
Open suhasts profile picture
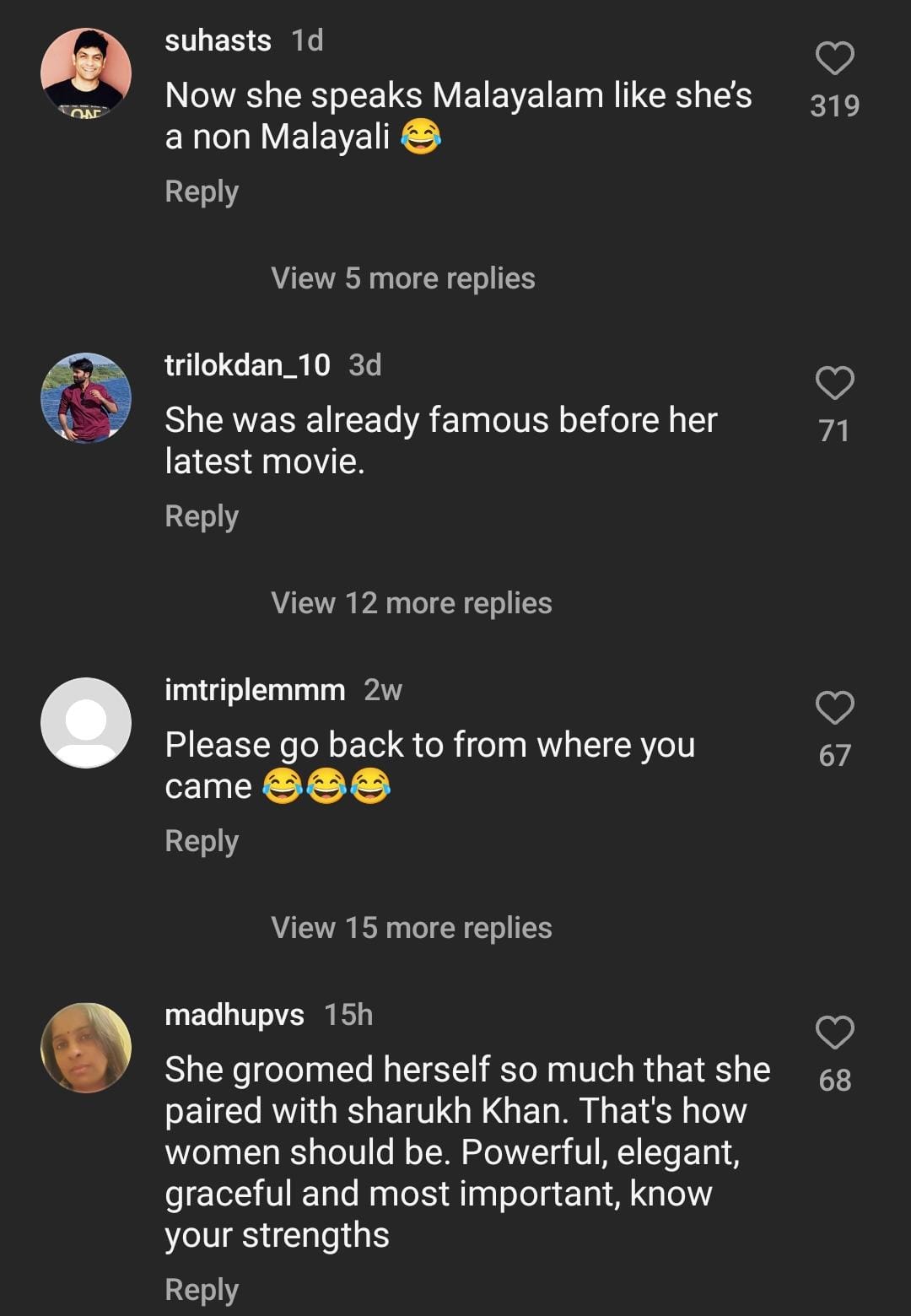pyautogui.click(x=86, y=73)
